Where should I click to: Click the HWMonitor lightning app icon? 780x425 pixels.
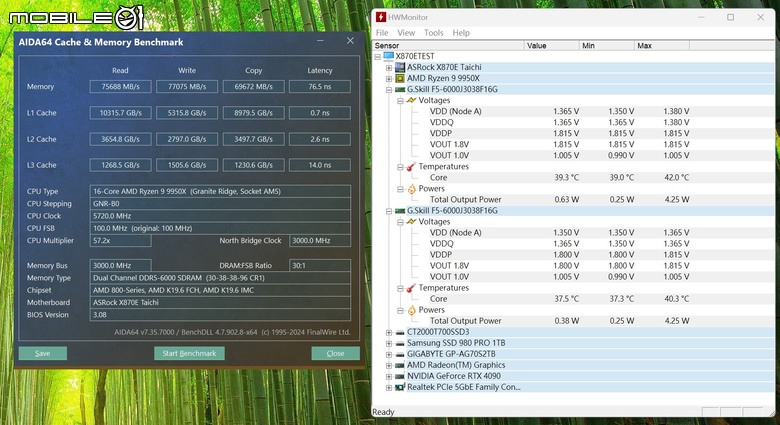(x=381, y=17)
